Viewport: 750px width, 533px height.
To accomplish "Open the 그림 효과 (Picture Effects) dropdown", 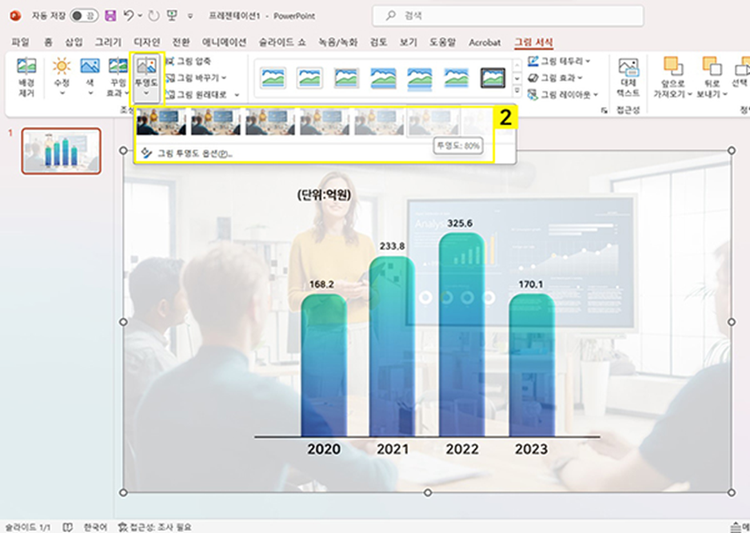I will (555, 78).
